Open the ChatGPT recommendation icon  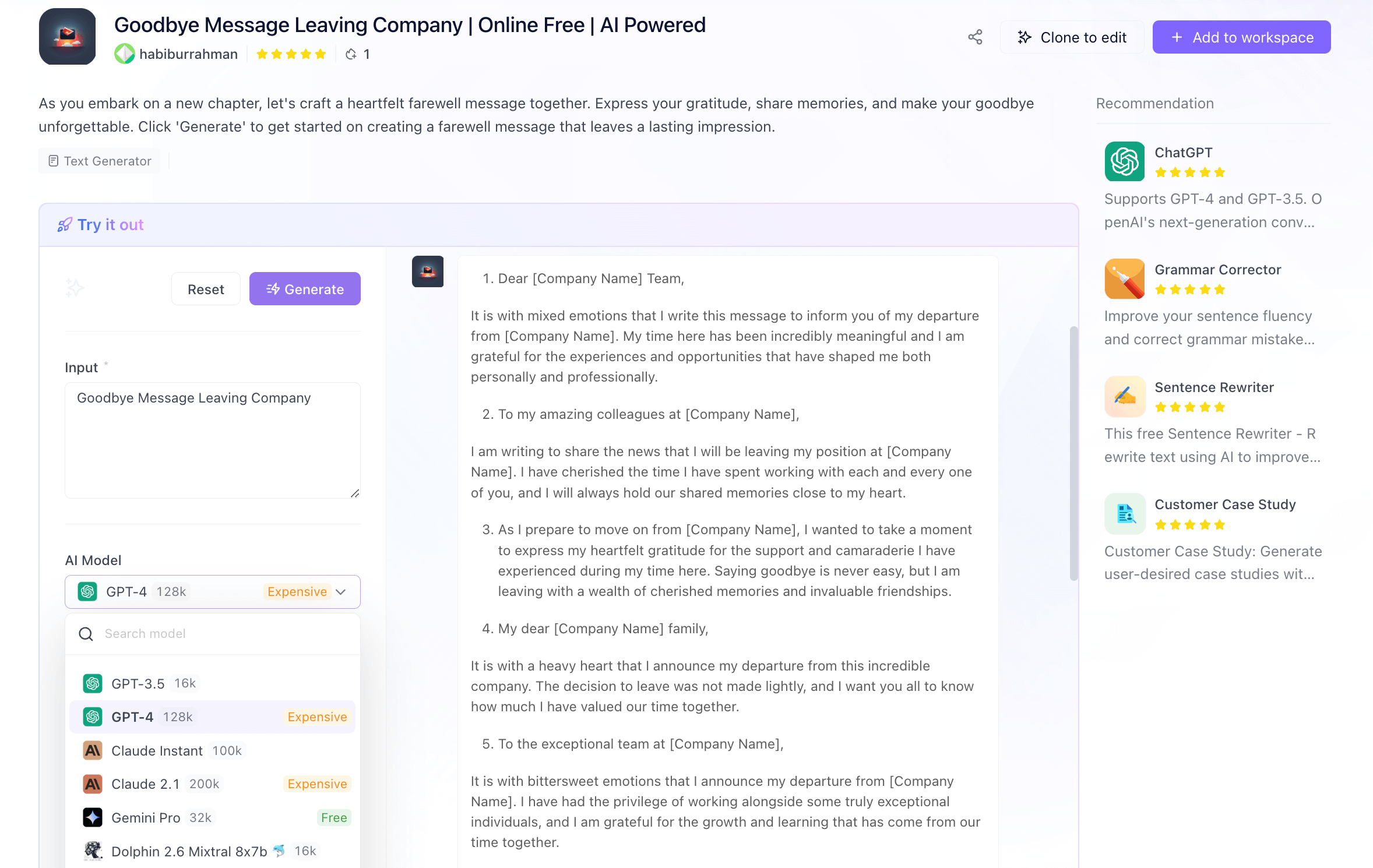pos(1124,161)
